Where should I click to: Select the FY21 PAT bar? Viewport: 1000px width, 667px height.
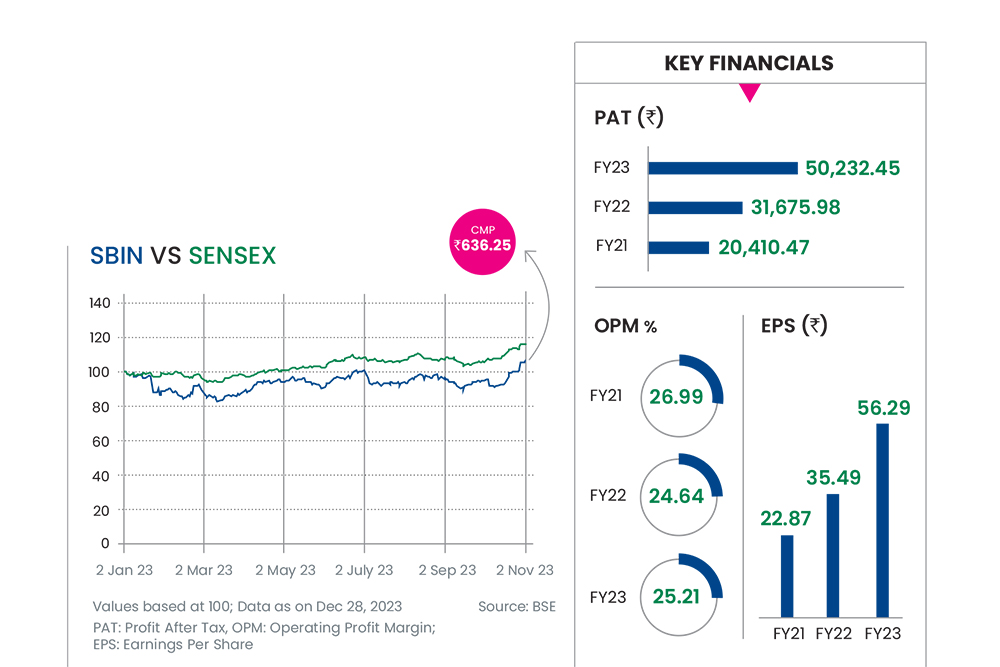(x=679, y=247)
